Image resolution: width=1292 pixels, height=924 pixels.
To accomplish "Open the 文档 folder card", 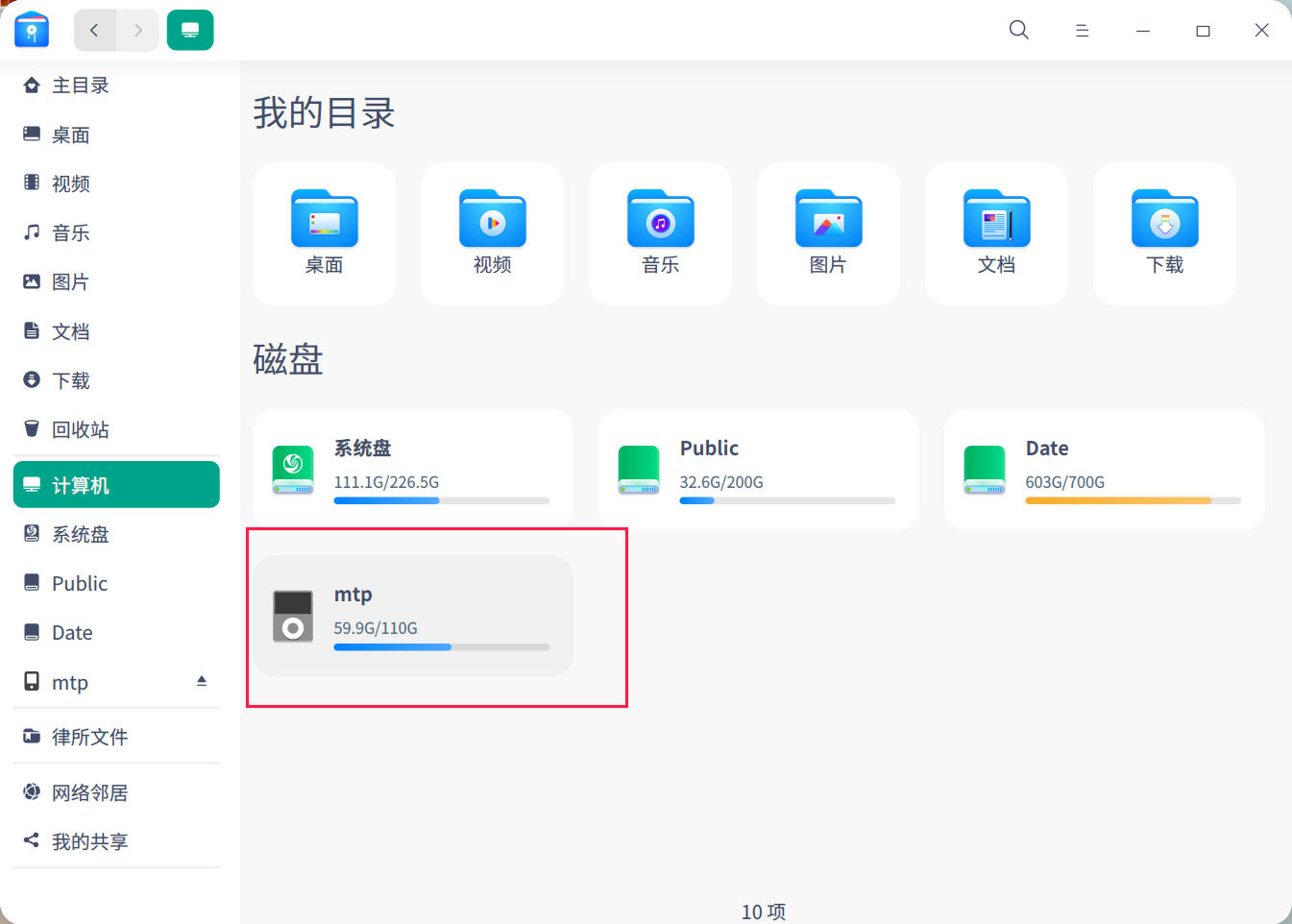I will [997, 233].
